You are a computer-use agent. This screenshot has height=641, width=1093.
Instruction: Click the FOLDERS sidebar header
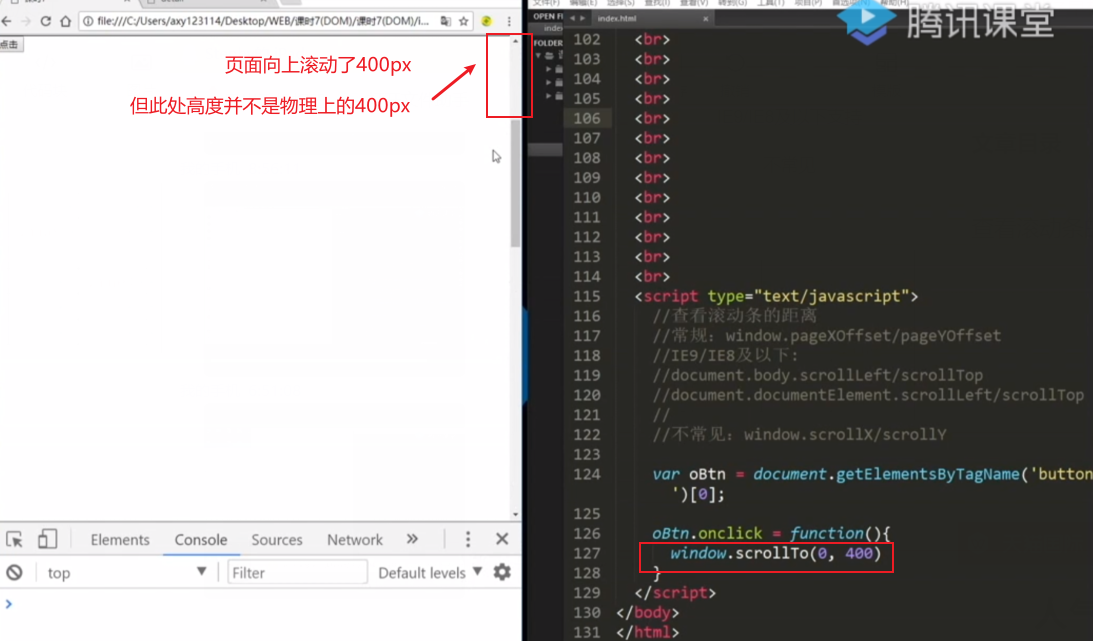(548, 43)
